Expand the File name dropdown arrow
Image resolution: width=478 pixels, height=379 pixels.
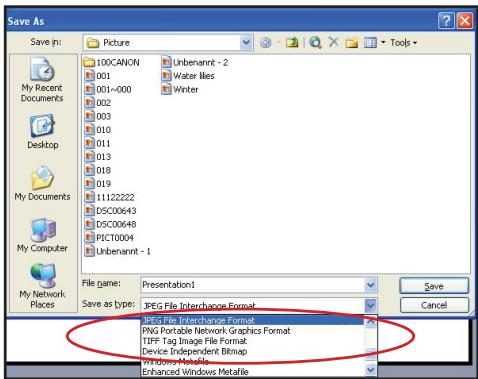(x=371, y=285)
